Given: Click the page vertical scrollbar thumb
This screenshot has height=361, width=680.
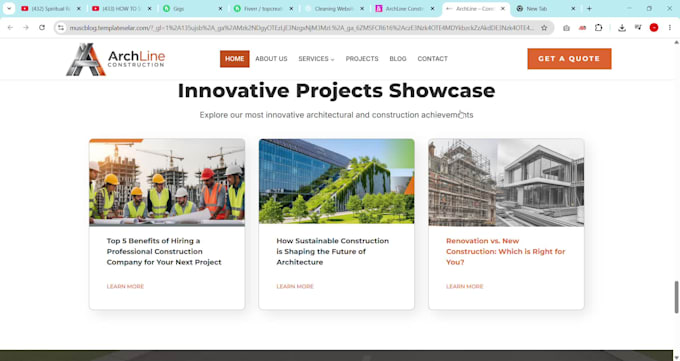Looking at the screenshot, I should click(676, 297).
